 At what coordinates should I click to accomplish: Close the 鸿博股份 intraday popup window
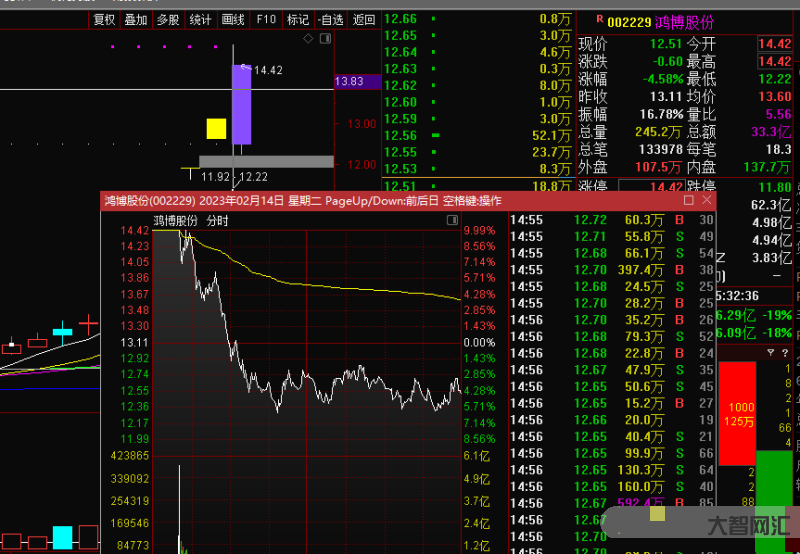(x=706, y=201)
